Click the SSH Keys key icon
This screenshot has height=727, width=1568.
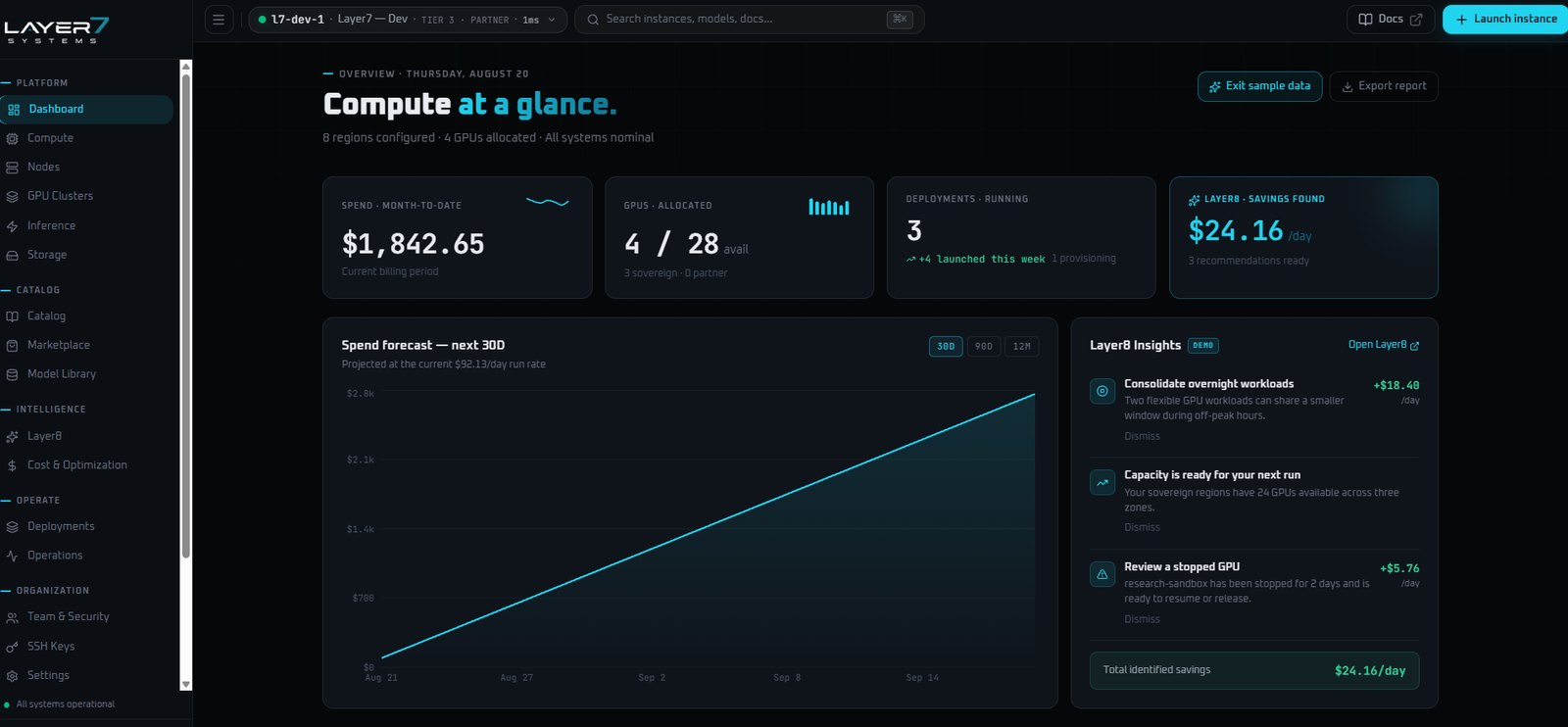click(13, 647)
